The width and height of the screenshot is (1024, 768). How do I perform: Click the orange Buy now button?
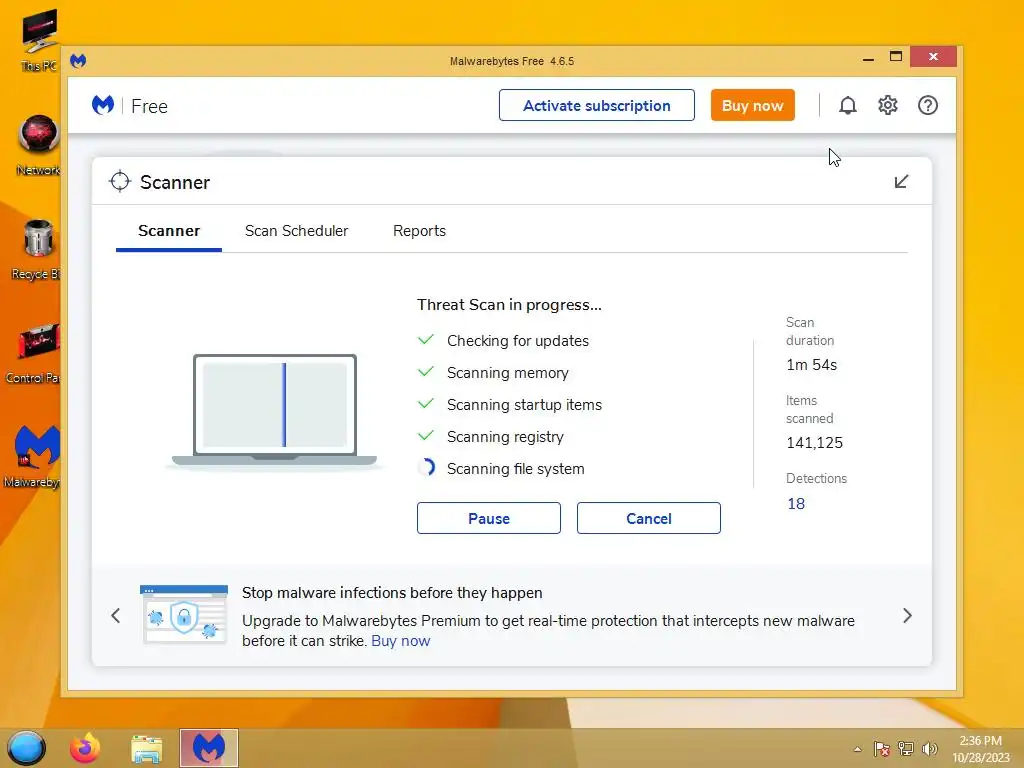[752, 105]
